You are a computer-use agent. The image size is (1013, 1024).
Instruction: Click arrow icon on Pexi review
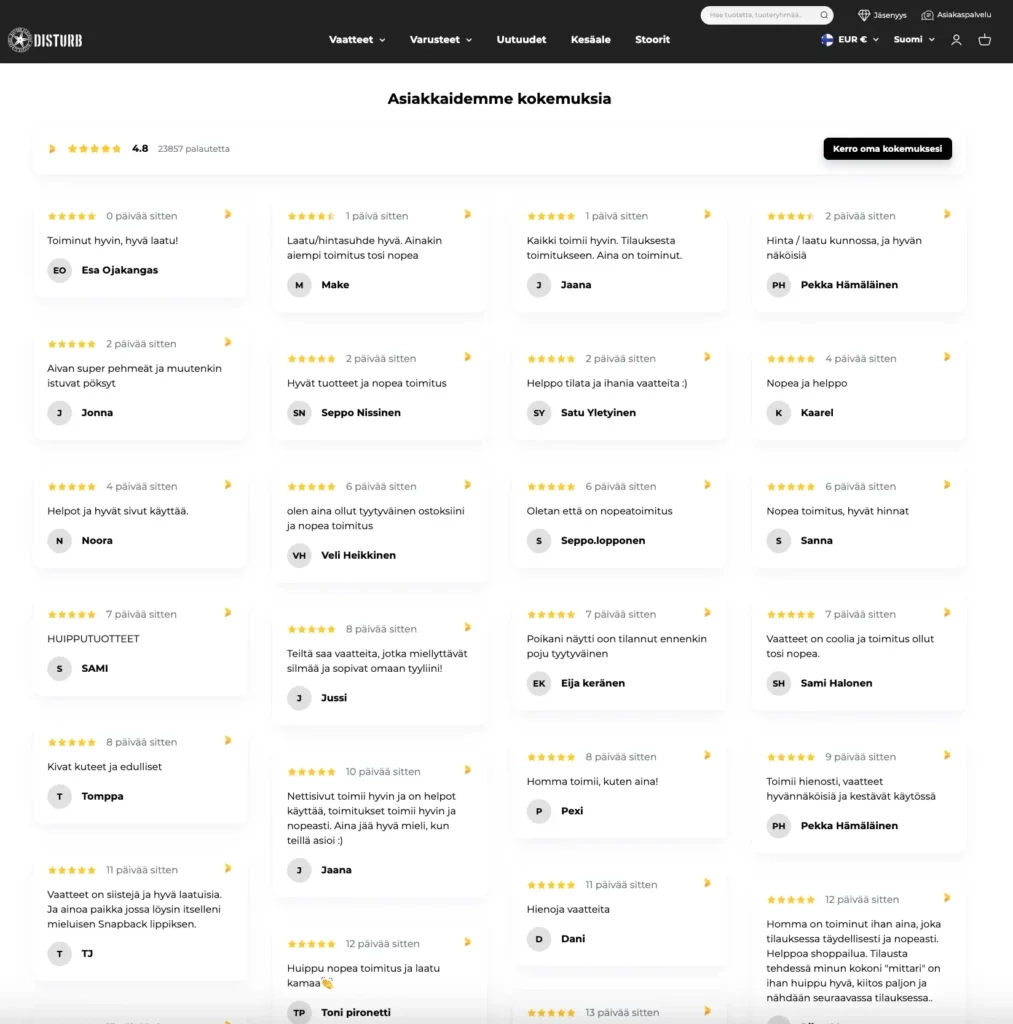707,755
